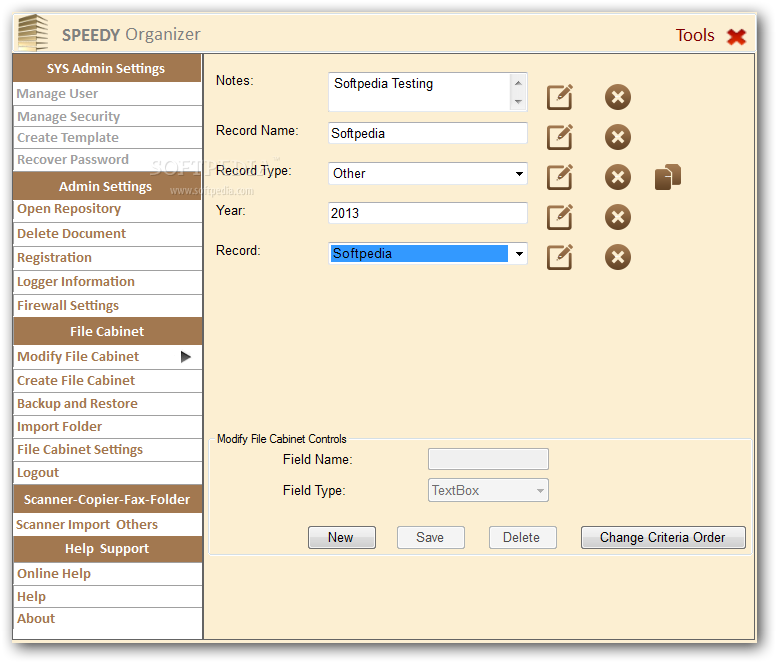Click the copy icon beside Record Type

667,177
